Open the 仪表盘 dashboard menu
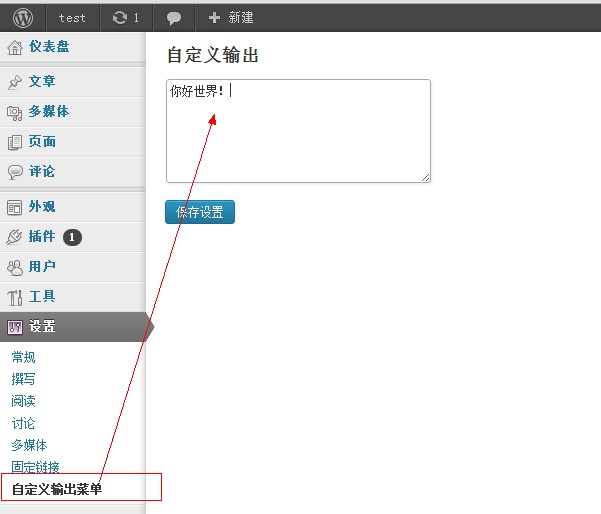Viewport: 601px width, 514px height. pos(48,47)
